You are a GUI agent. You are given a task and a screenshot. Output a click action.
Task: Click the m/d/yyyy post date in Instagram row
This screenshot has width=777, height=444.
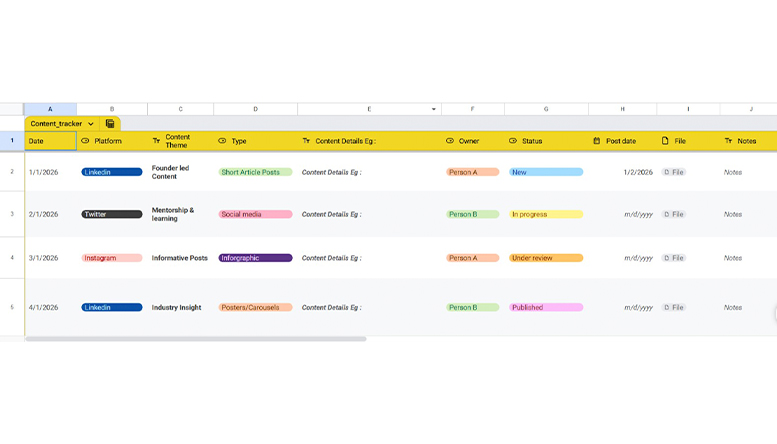tap(638, 258)
